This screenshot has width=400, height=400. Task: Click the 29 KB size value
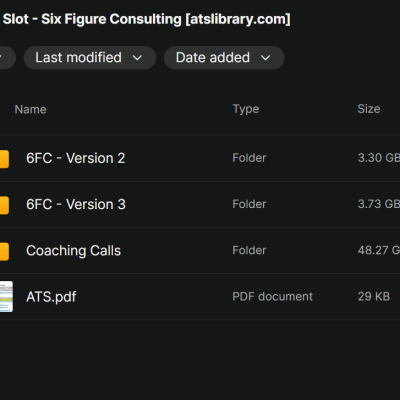click(x=374, y=296)
